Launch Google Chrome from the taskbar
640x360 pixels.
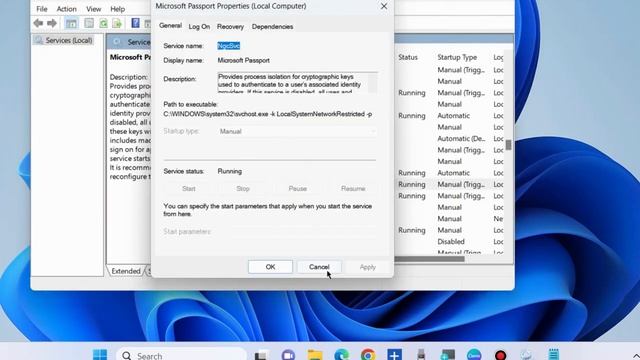point(368,355)
